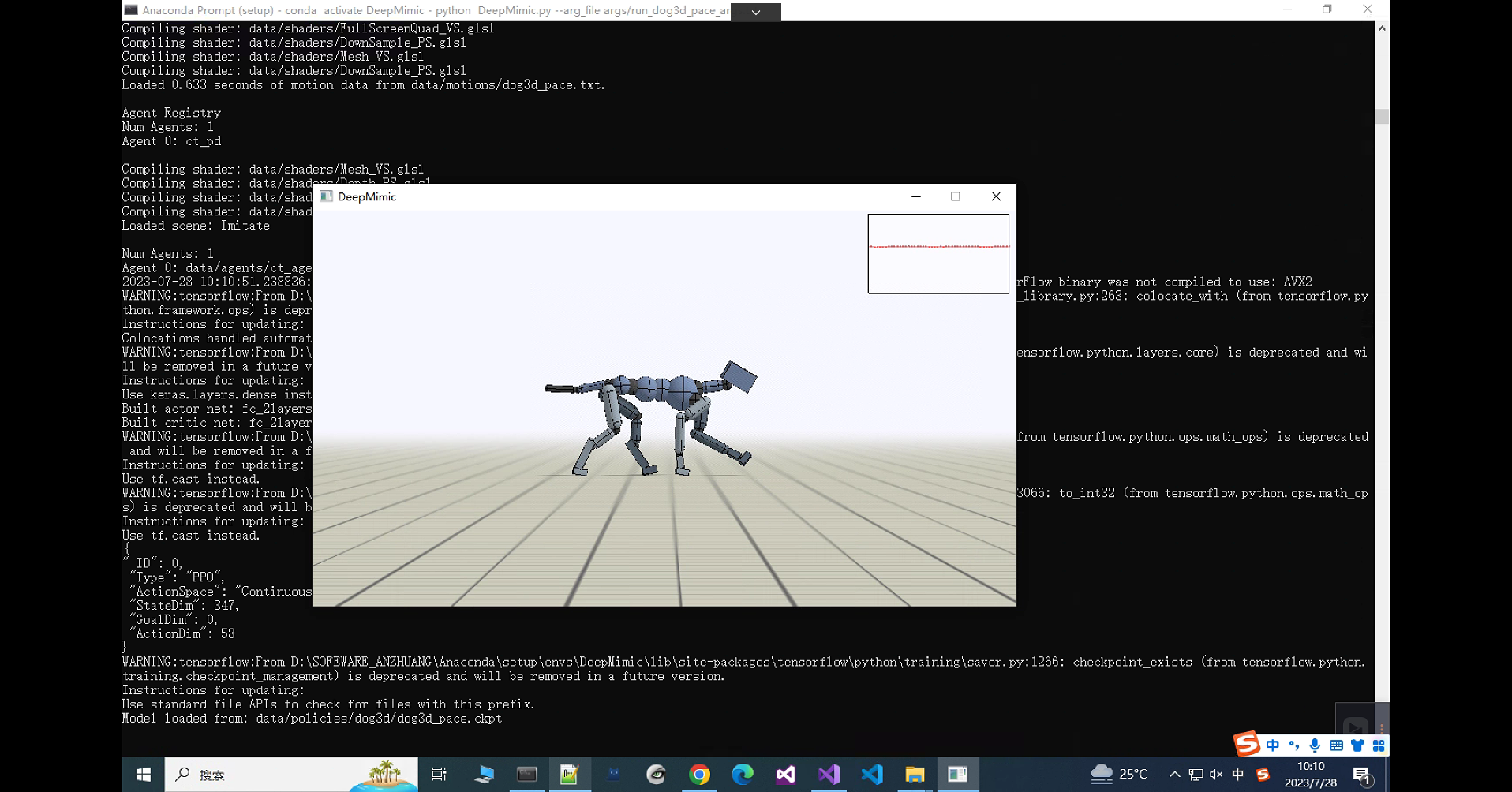Open File Explorer from the taskbar
The height and width of the screenshot is (792, 1512).
point(914,775)
